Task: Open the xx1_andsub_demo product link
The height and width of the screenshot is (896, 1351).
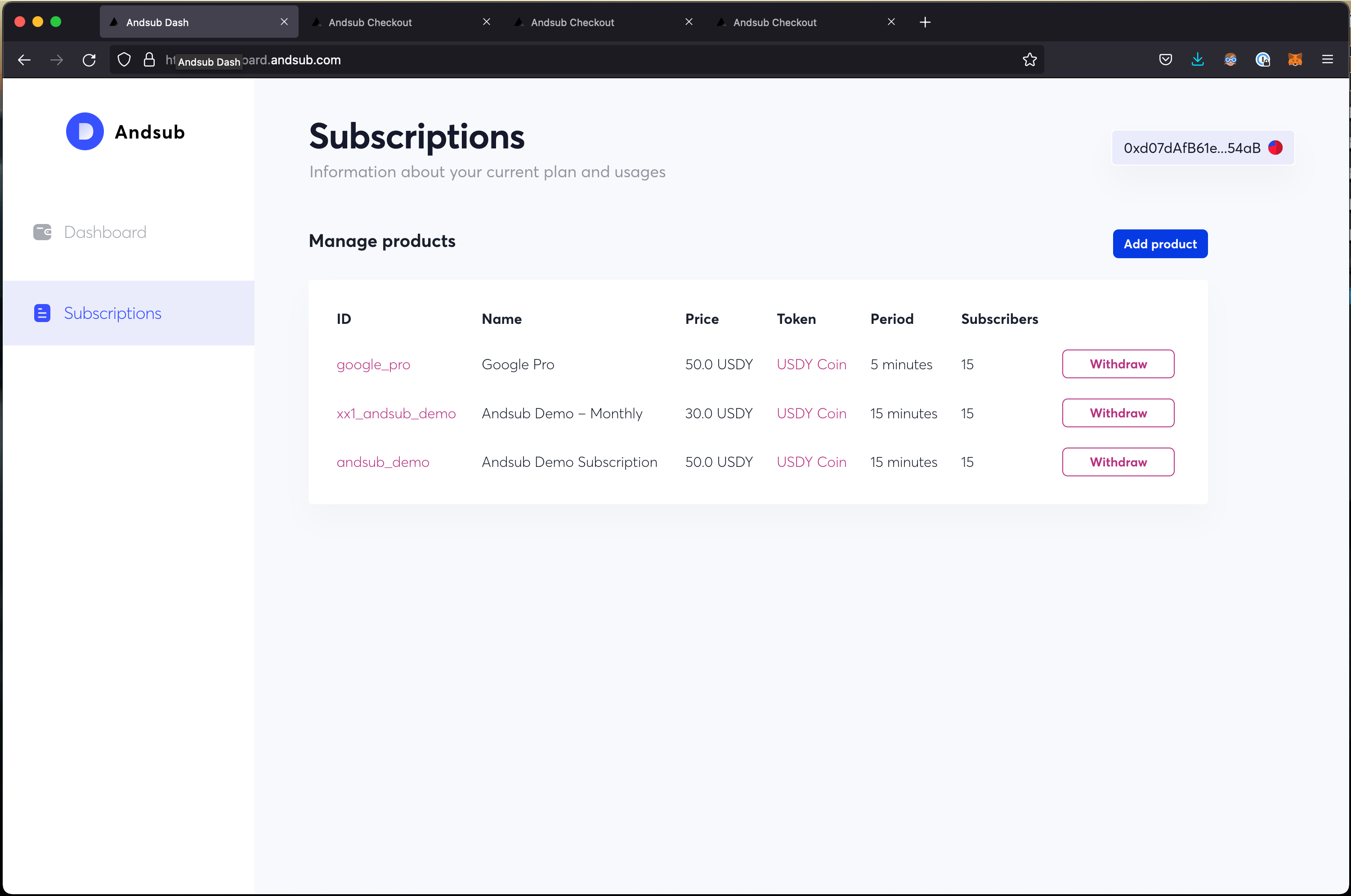Action: click(396, 413)
